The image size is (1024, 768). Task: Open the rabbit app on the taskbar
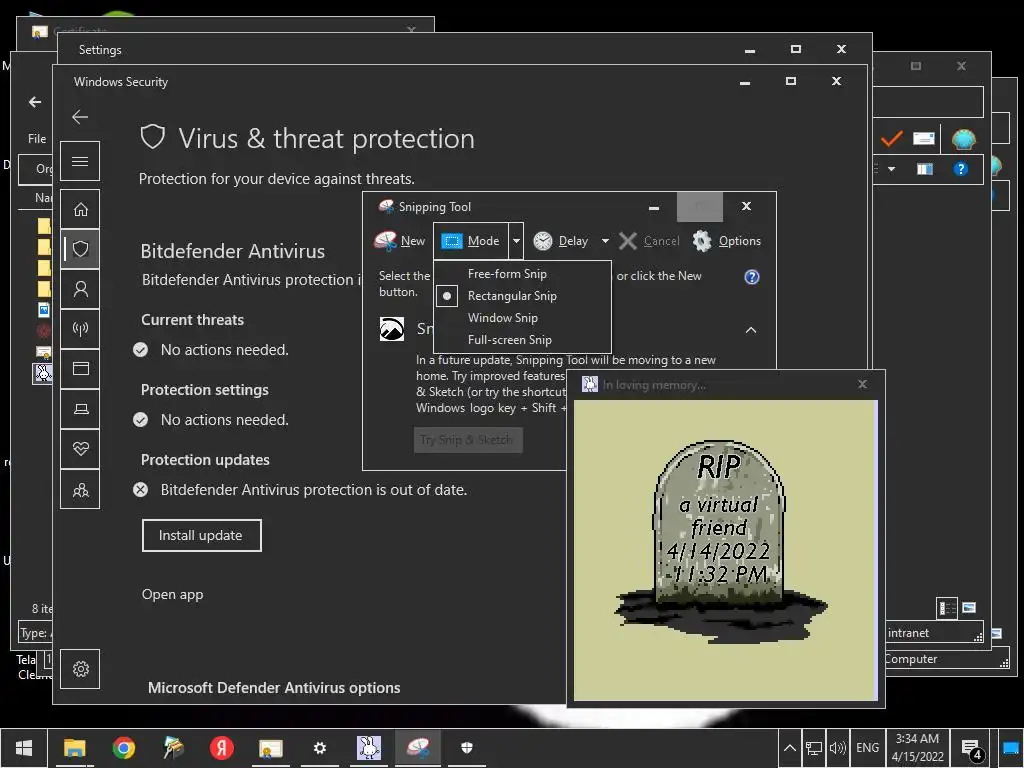pos(368,748)
